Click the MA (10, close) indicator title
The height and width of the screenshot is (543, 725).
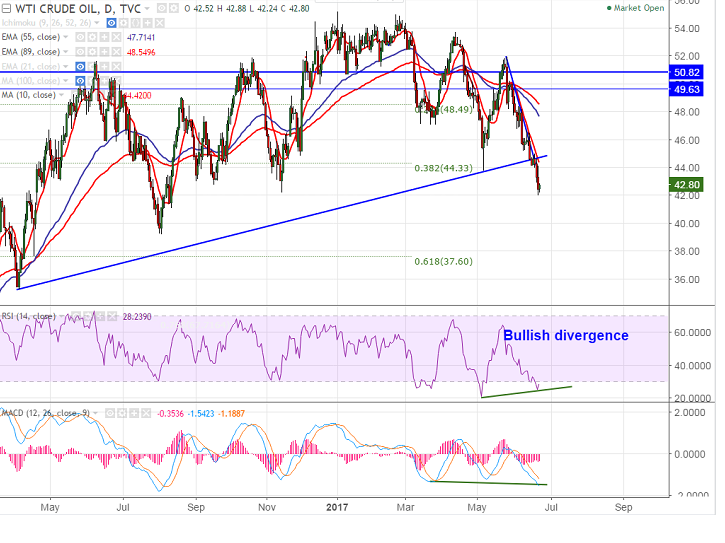click(x=28, y=95)
